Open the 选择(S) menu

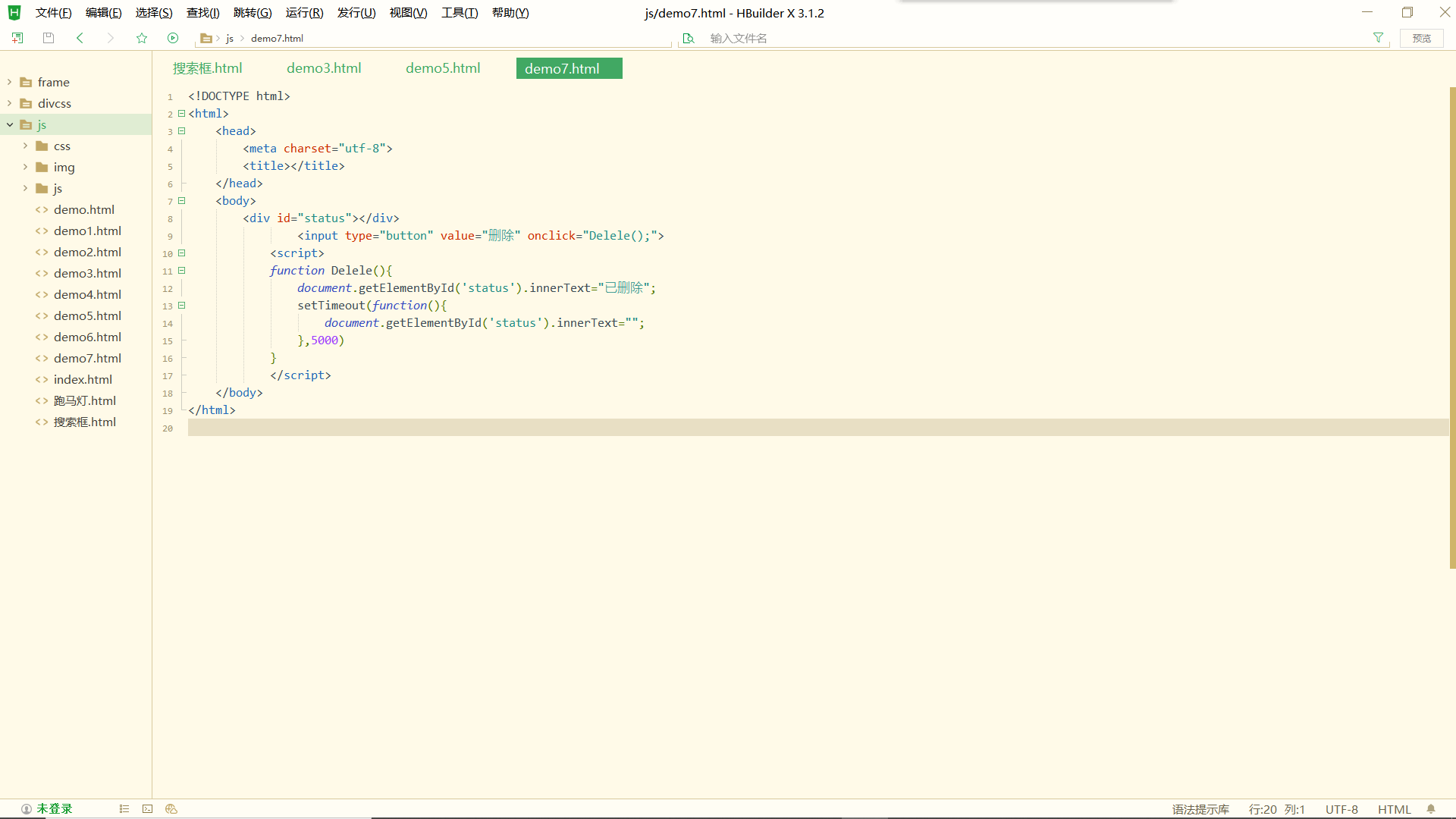[154, 13]
